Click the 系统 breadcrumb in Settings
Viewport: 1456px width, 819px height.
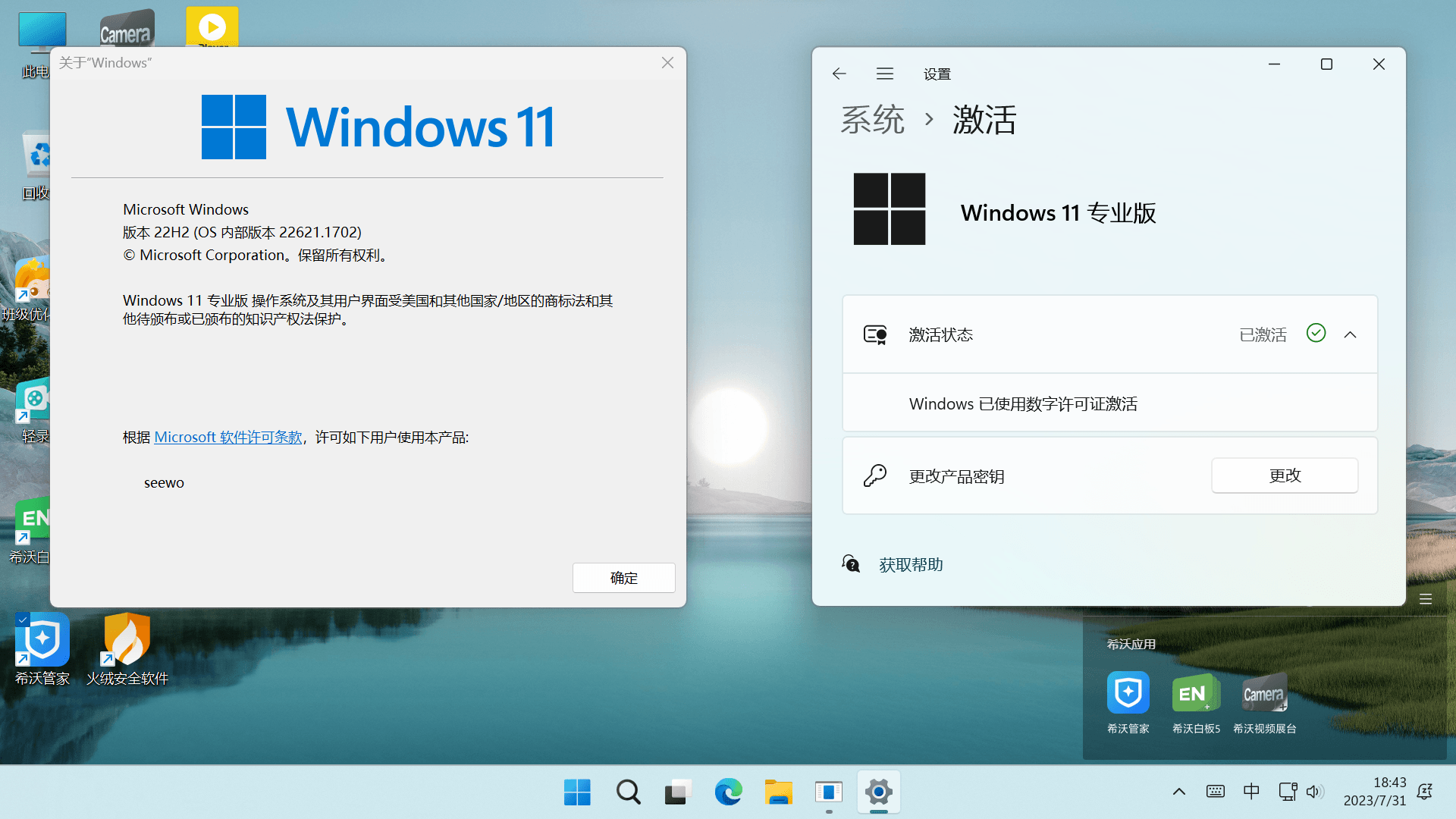(872, 120)
